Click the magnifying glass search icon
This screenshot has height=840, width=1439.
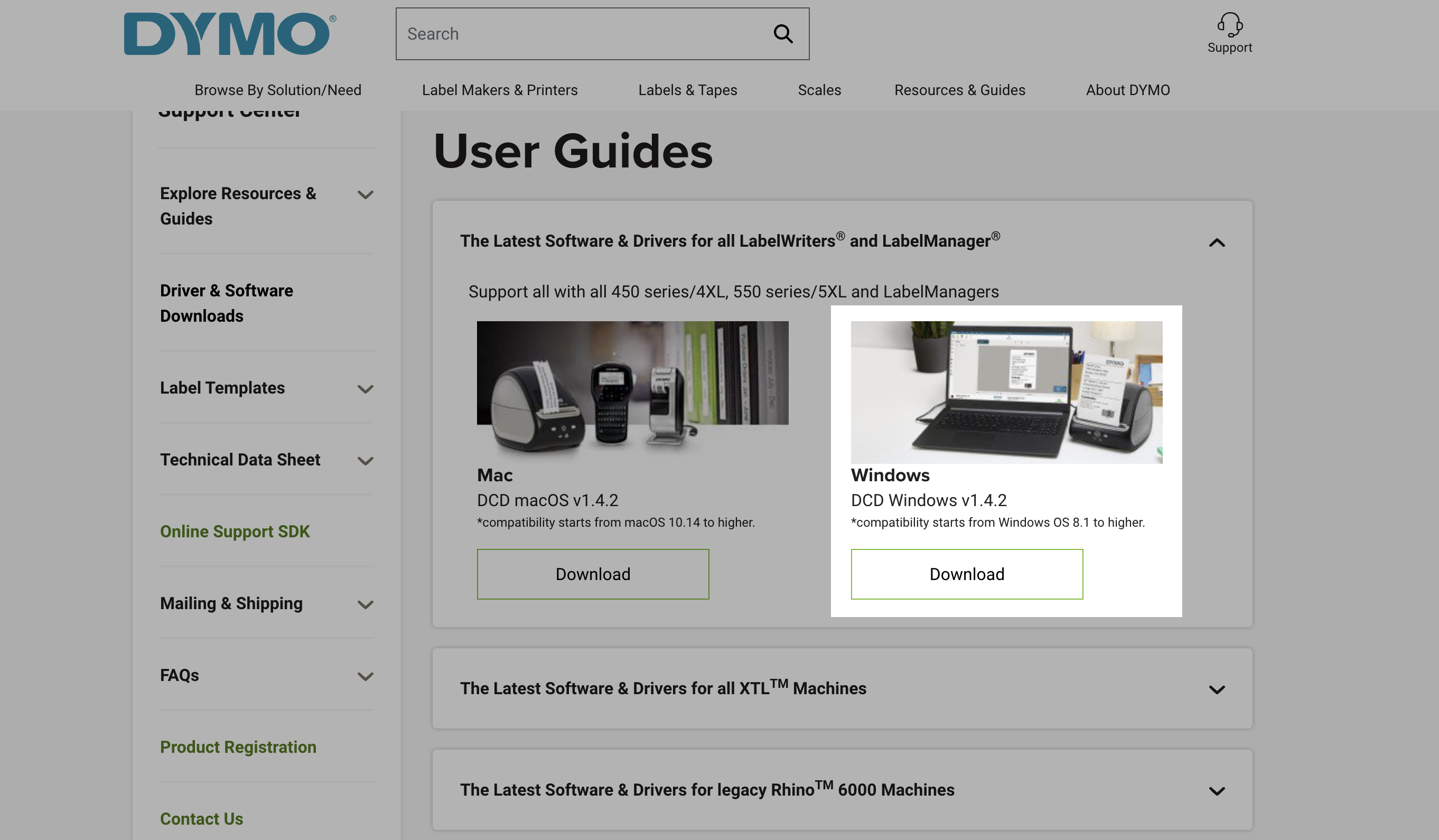pyautogui.click(x=783, y=34)
